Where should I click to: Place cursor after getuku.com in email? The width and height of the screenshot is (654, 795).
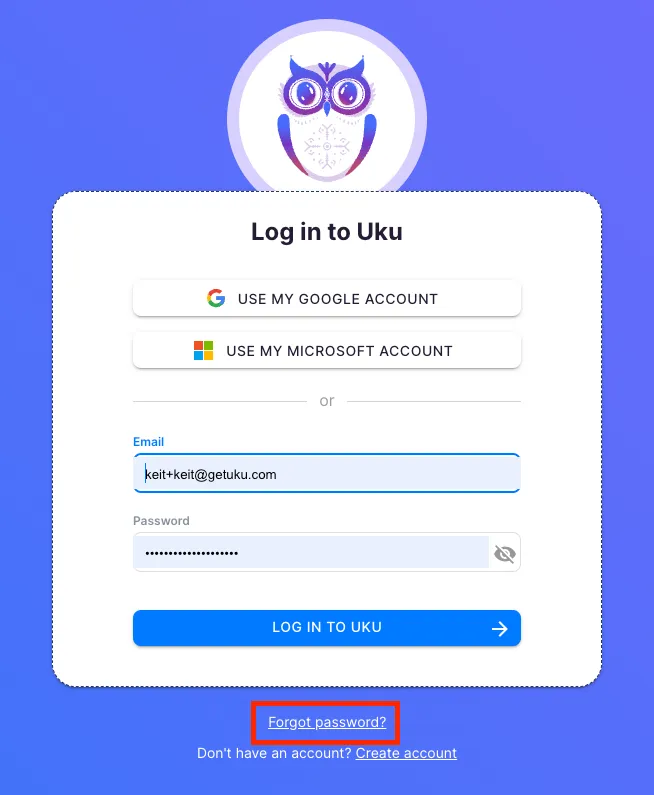pos(277,475)
